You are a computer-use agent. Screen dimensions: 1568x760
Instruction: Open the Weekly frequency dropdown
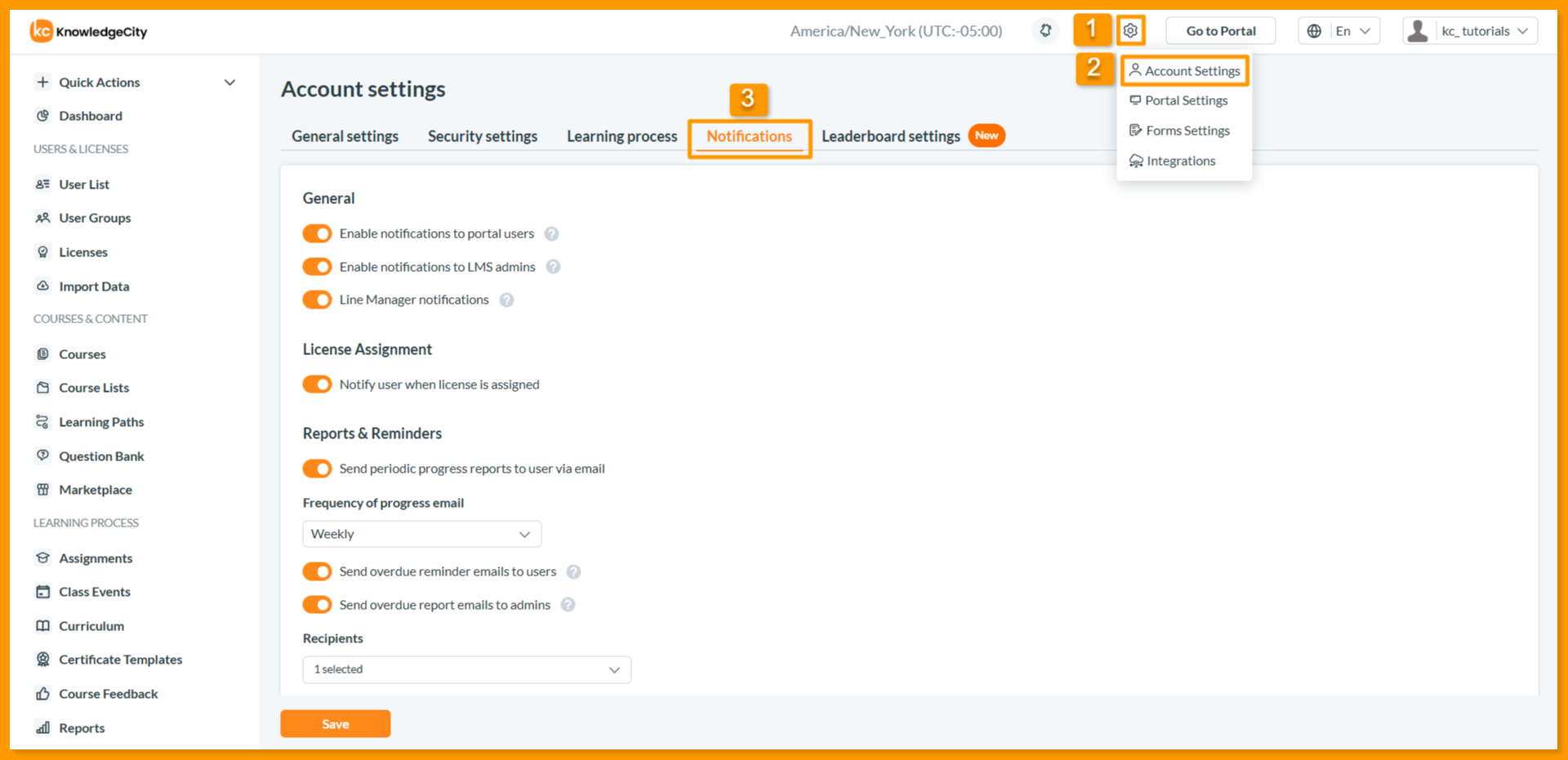422,534
